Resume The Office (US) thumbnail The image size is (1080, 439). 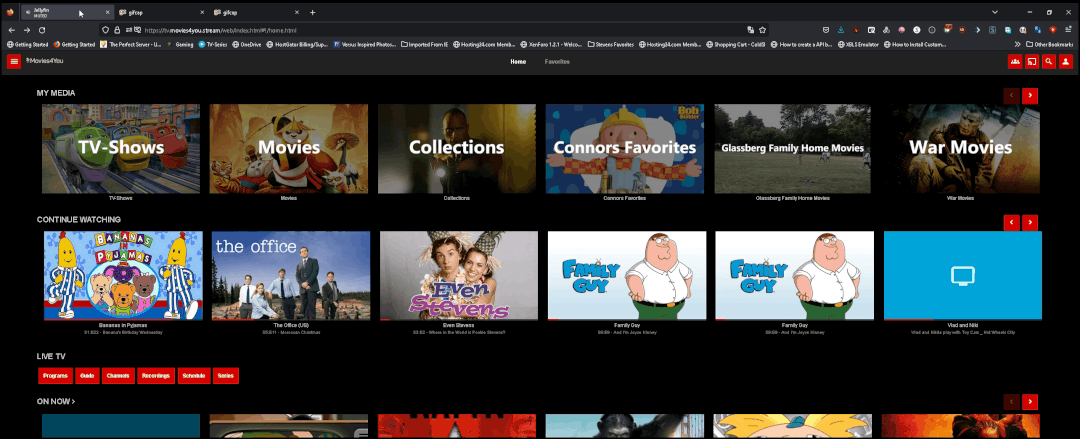pos(291,275)
